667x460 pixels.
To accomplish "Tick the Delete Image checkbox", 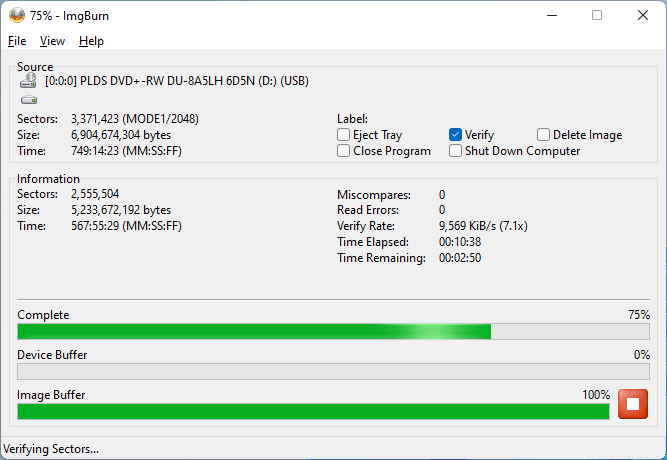I will 544,135.
